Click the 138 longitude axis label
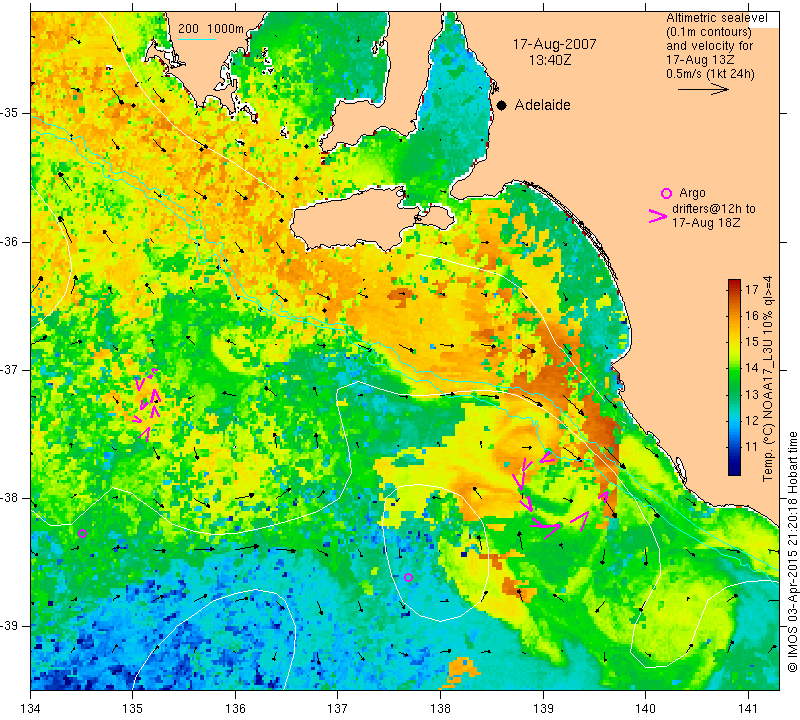 point(440,708)
